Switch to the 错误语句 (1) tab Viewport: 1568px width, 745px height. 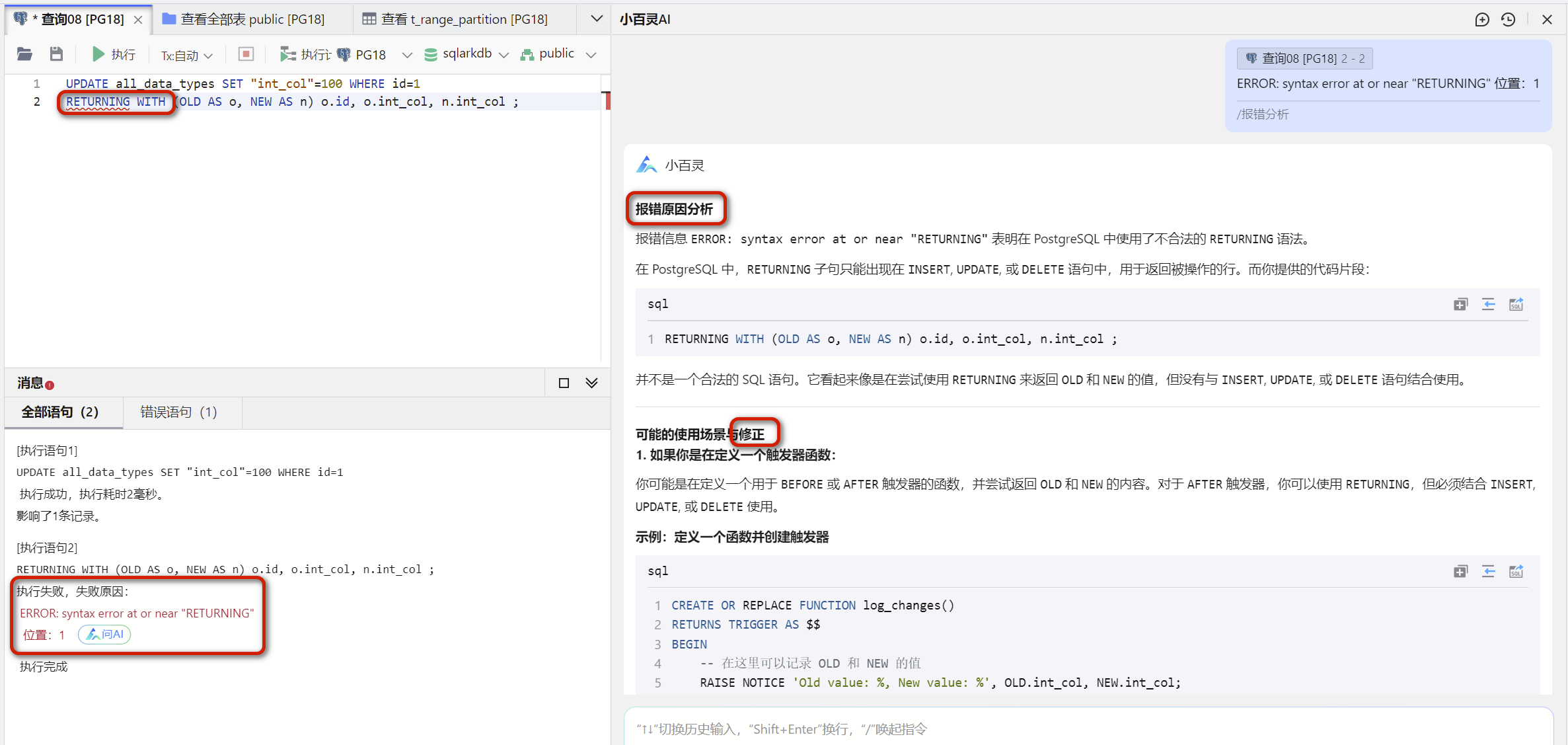pos(177,412)
